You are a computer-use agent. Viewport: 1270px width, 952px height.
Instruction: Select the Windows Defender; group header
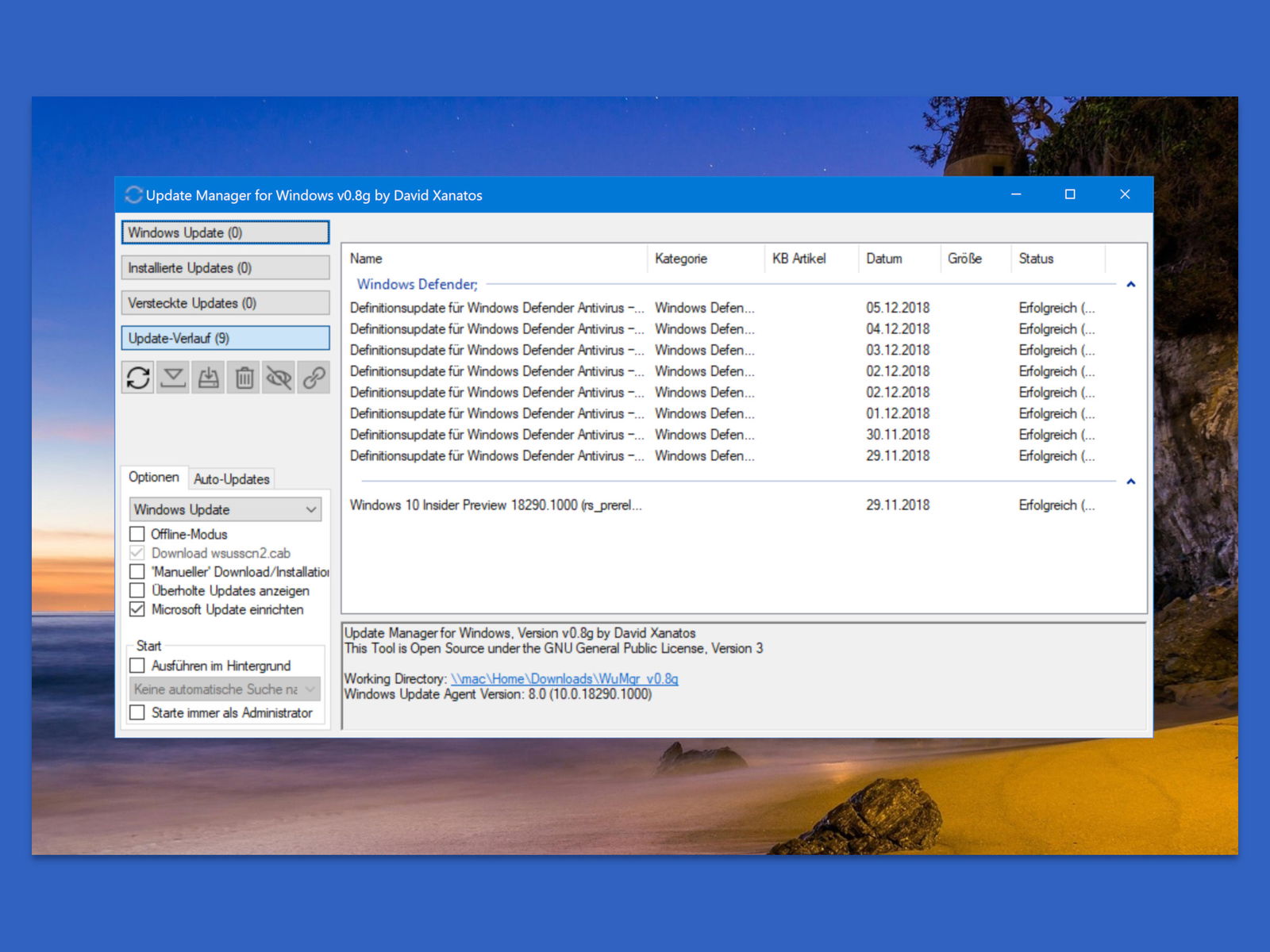(417, 284)
